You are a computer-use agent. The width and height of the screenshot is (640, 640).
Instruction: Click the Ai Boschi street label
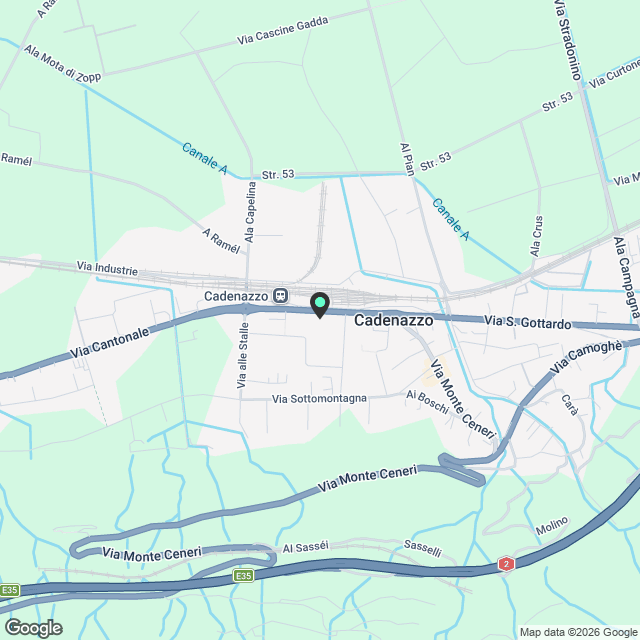(x=427, y=402)
